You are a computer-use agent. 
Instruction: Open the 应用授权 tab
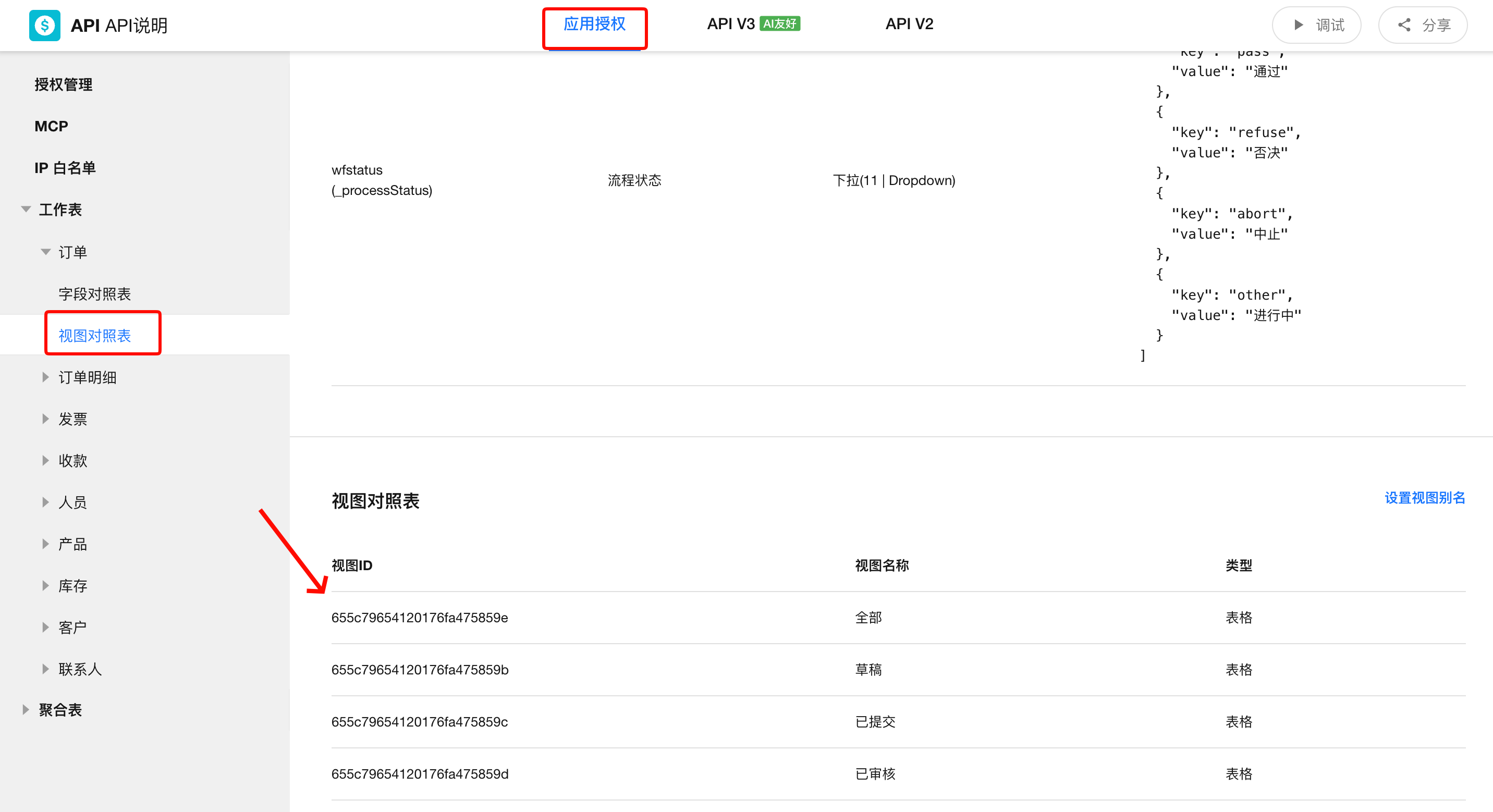[594, 24]
